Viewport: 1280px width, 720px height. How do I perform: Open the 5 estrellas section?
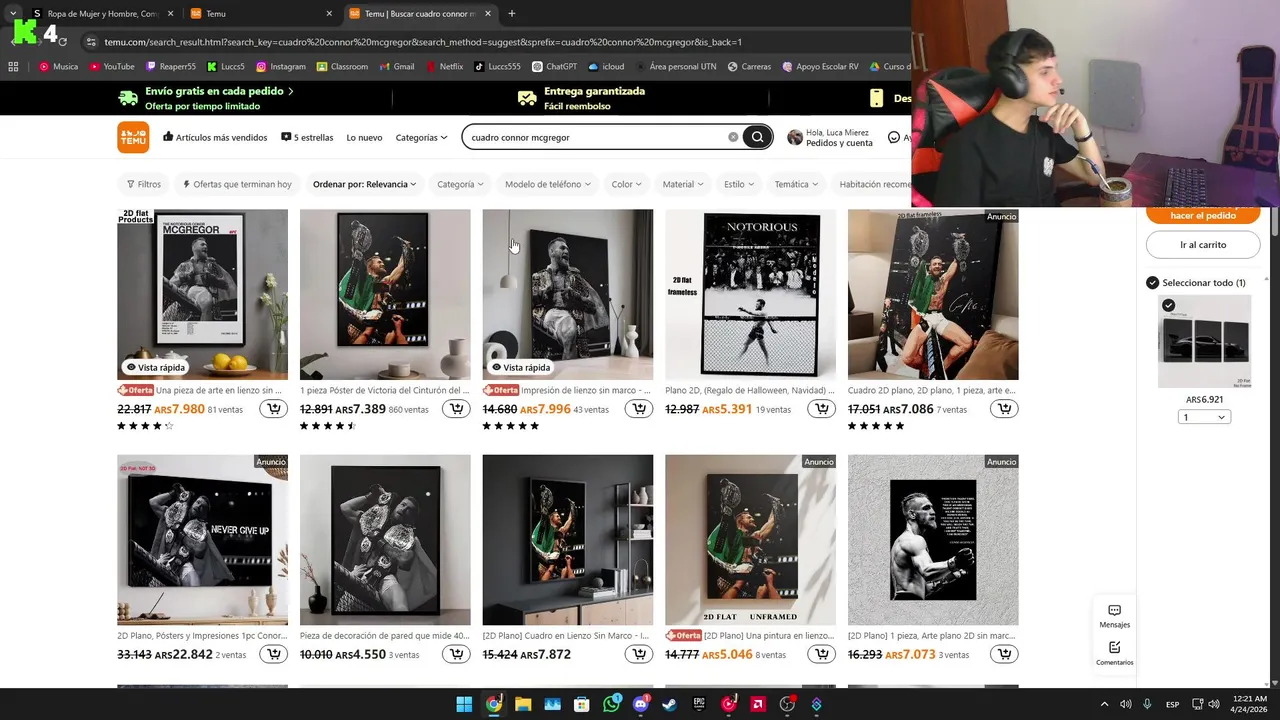click(x=307, y=137)
